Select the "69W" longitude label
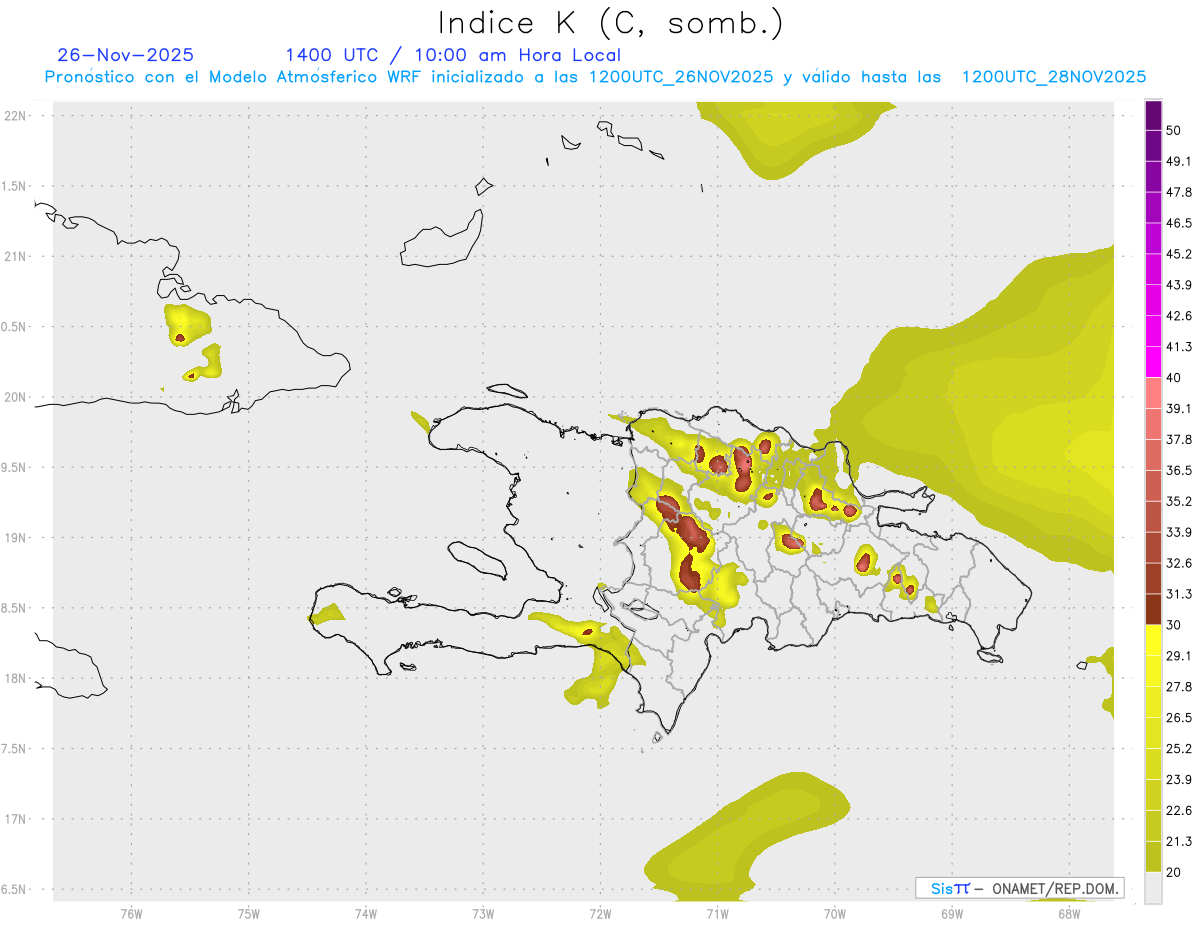The height and width of the screenshot is (927, 1200). (x=952, y=913)
